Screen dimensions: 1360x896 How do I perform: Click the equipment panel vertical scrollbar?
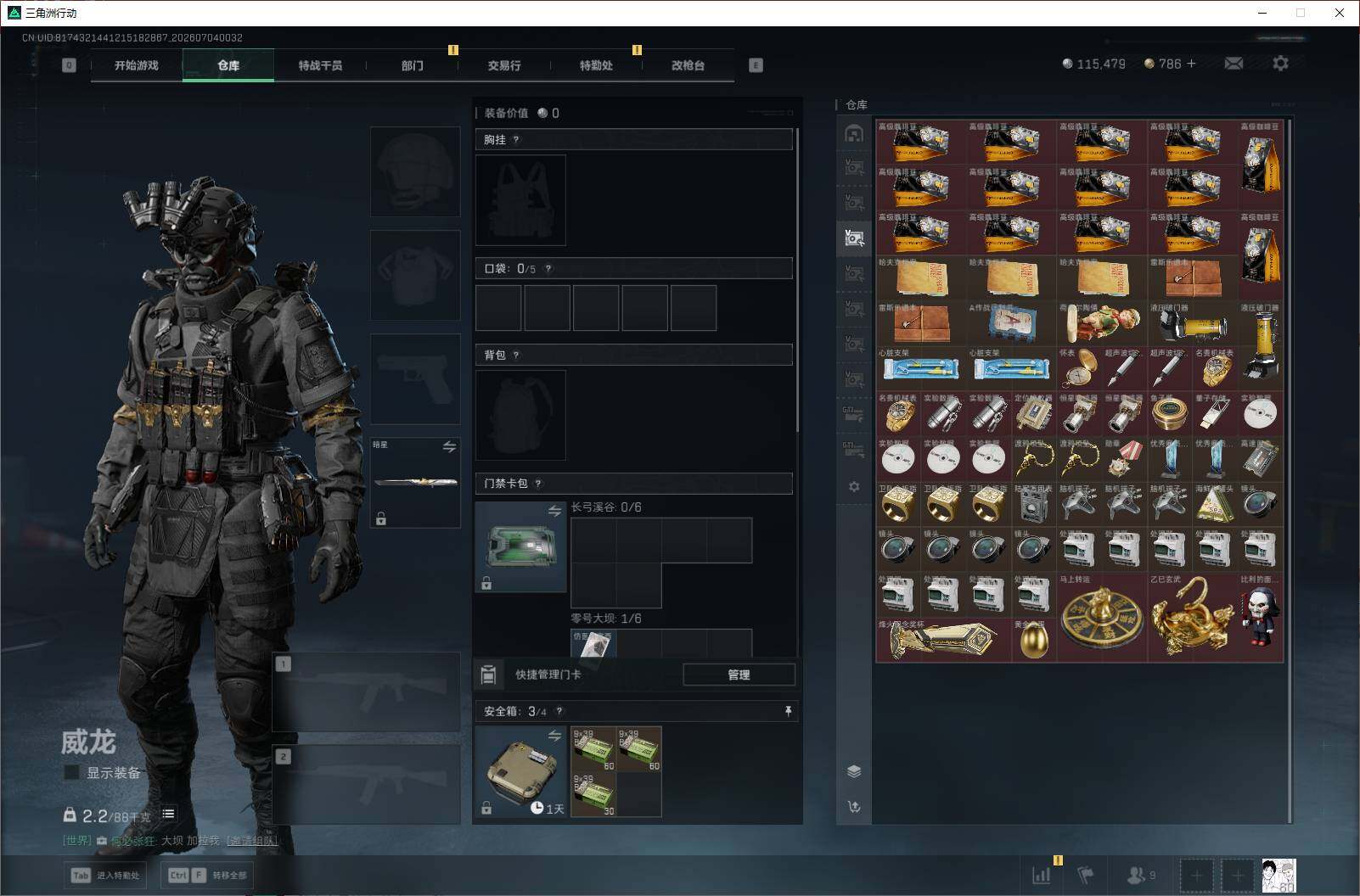(797, 280)
